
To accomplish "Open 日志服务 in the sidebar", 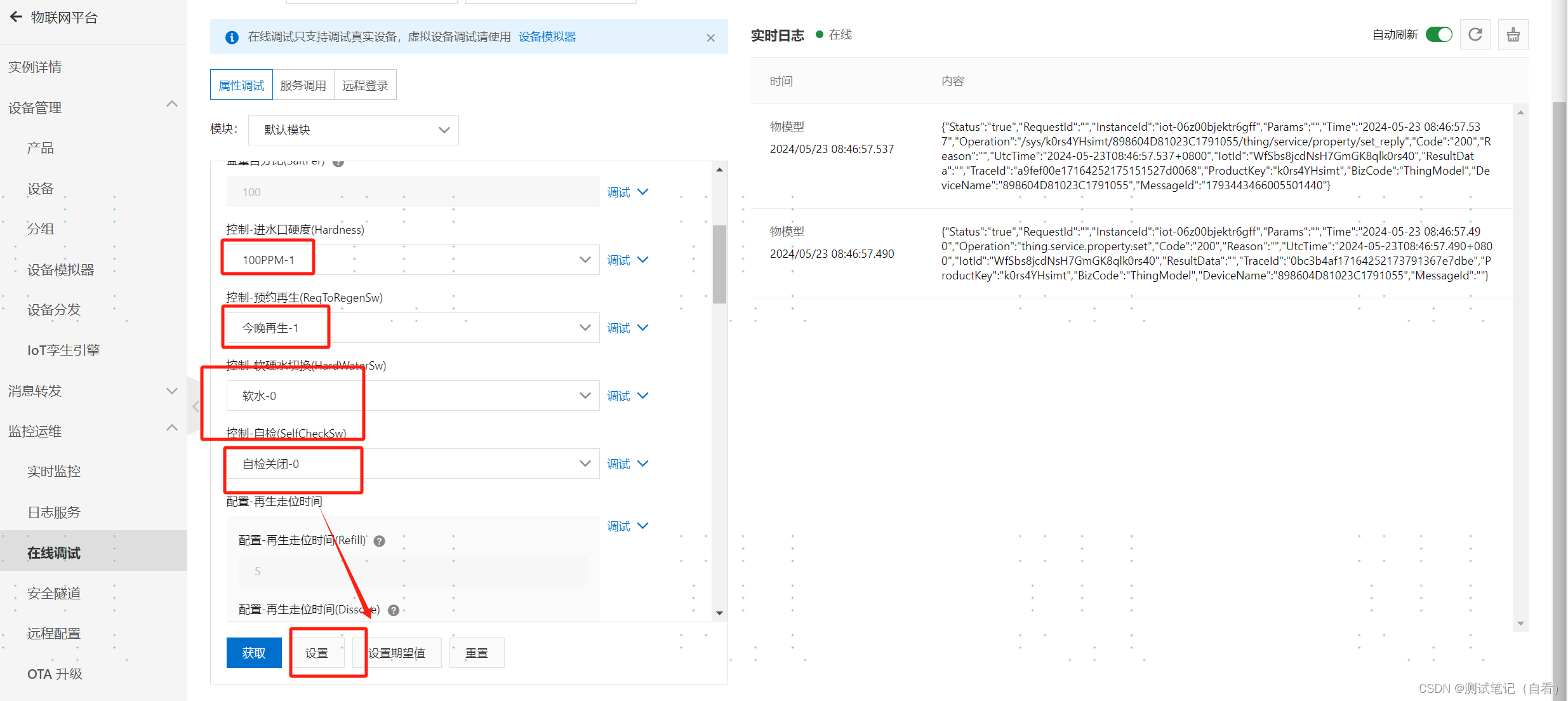I will pyautogui.click(x=54, y=512).
